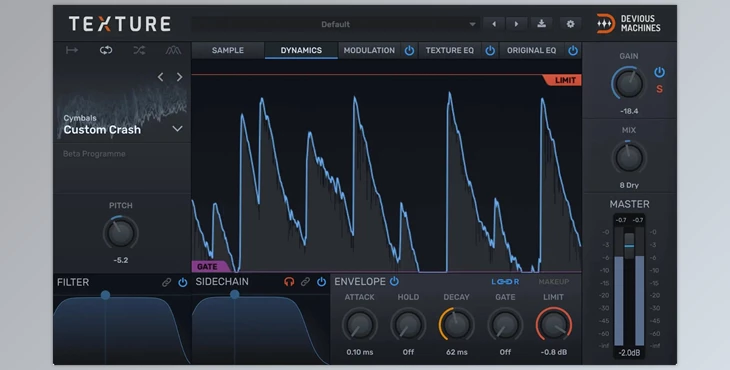730x370 pixels.
Task: Expand the Custom Crash sample chevron
Action: click(x=177, y=129)
